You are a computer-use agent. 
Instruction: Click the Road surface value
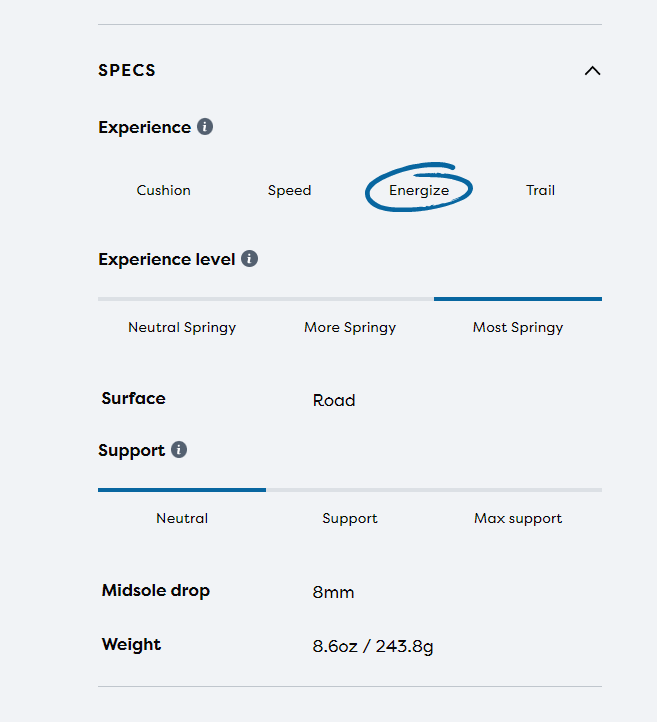click(x=334, y=400)
